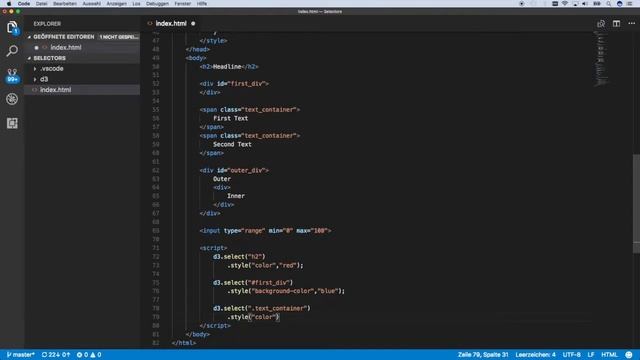Click the feedback smiley in status bar
This screenshot has height=360, width=640.
tap(629, 355)
